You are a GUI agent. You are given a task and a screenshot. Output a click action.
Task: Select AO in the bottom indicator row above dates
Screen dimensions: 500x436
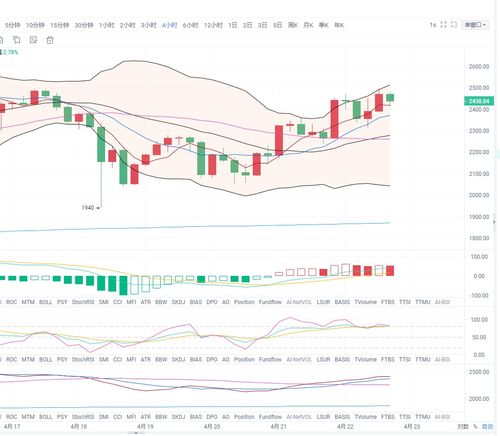coord(226,417)
